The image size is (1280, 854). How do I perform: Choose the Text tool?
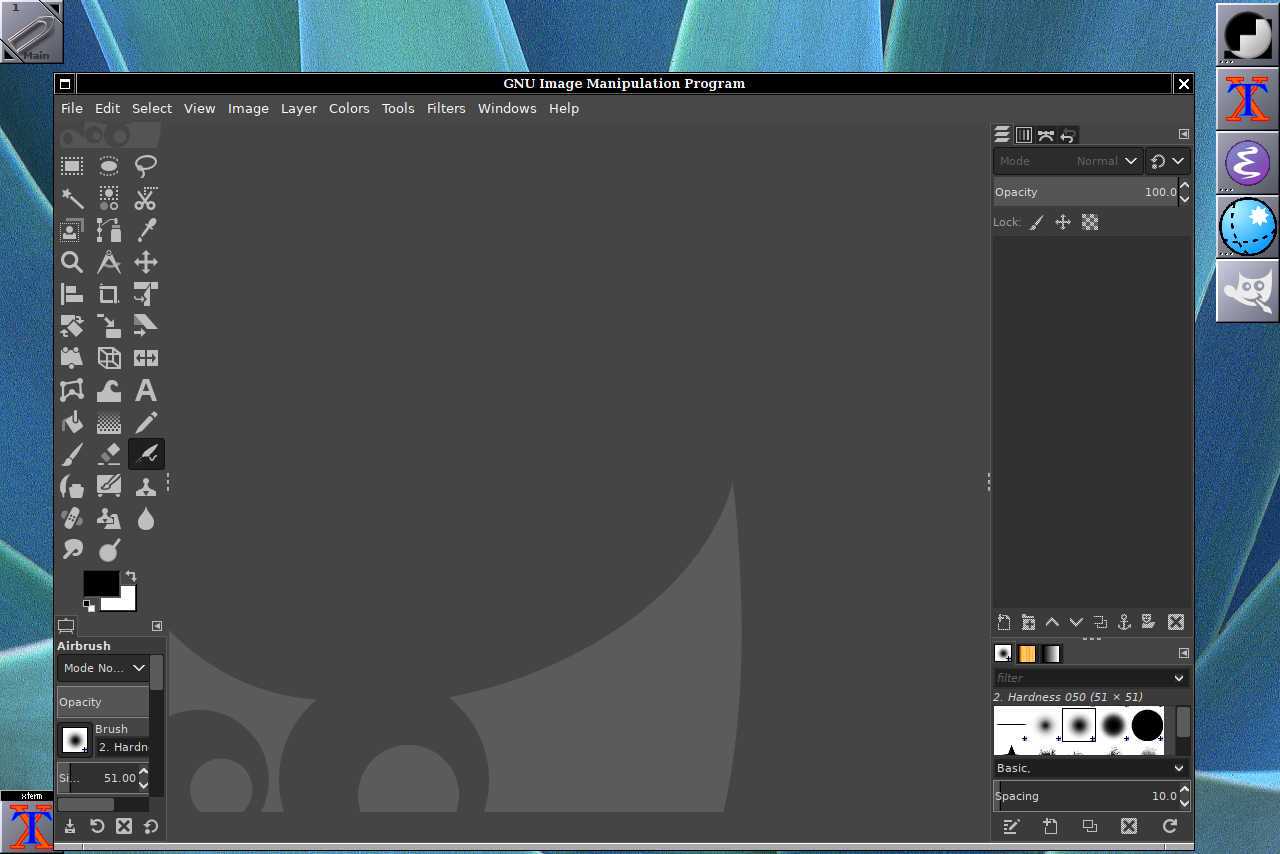tap(146, 390)
